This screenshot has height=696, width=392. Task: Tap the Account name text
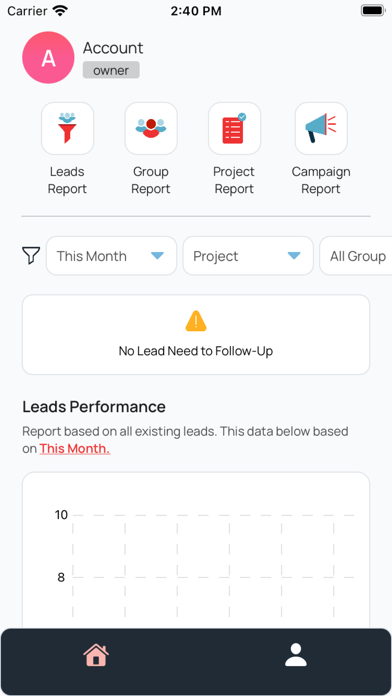[x=113, y=48]
